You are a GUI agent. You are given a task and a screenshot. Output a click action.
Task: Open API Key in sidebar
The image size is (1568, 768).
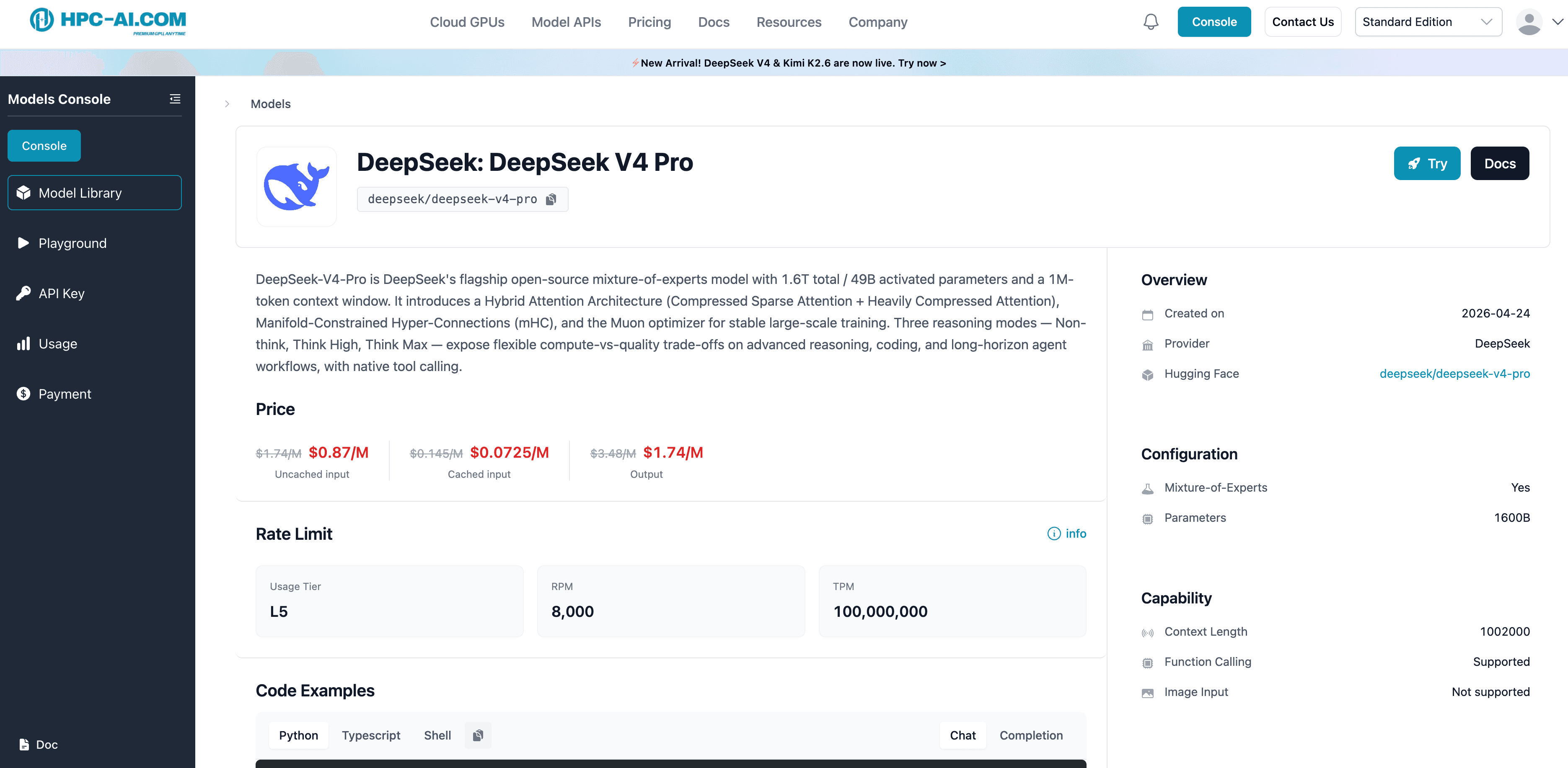94,293
